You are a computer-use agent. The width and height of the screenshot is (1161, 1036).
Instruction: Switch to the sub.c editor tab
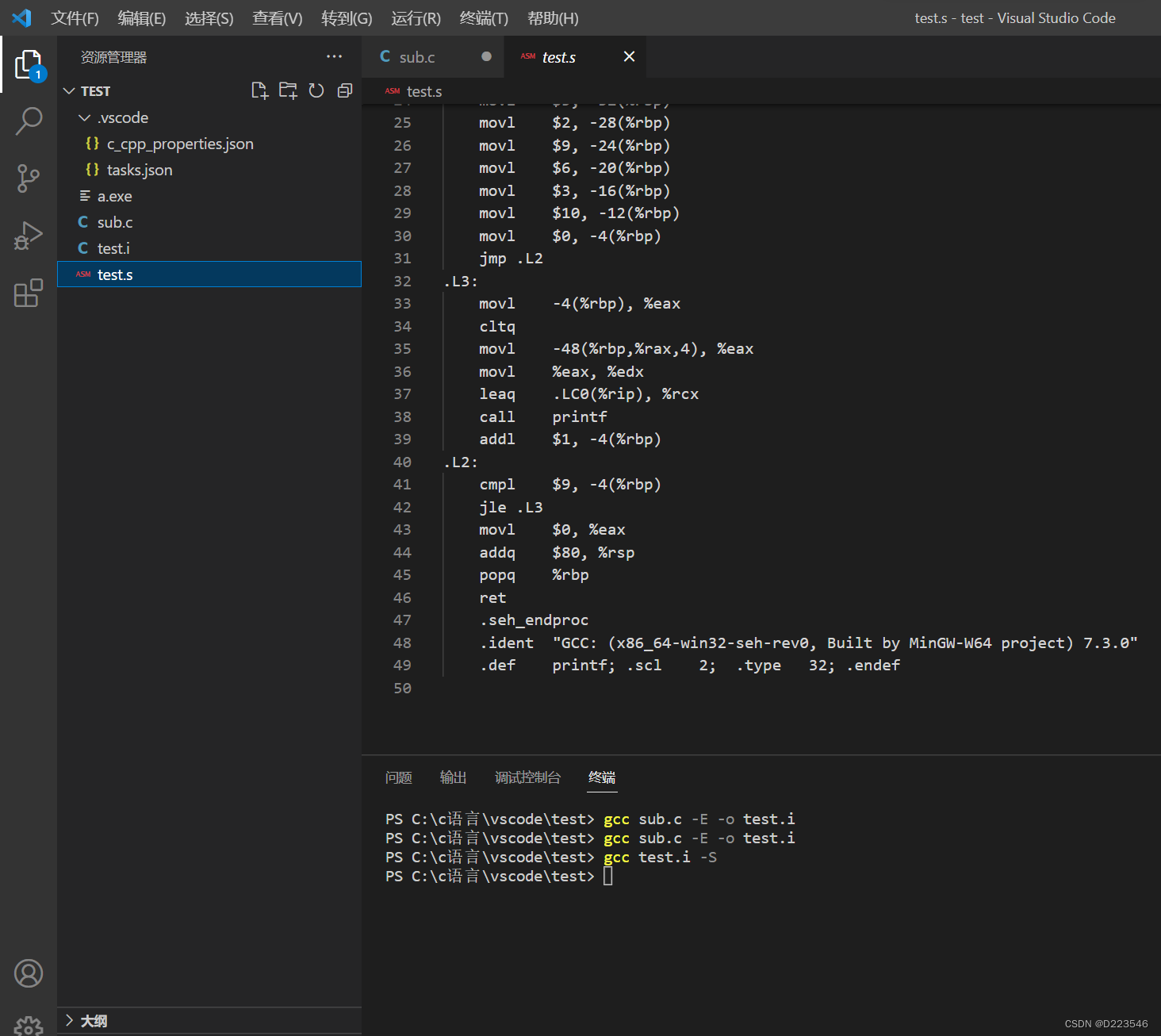tap(432, 56)
